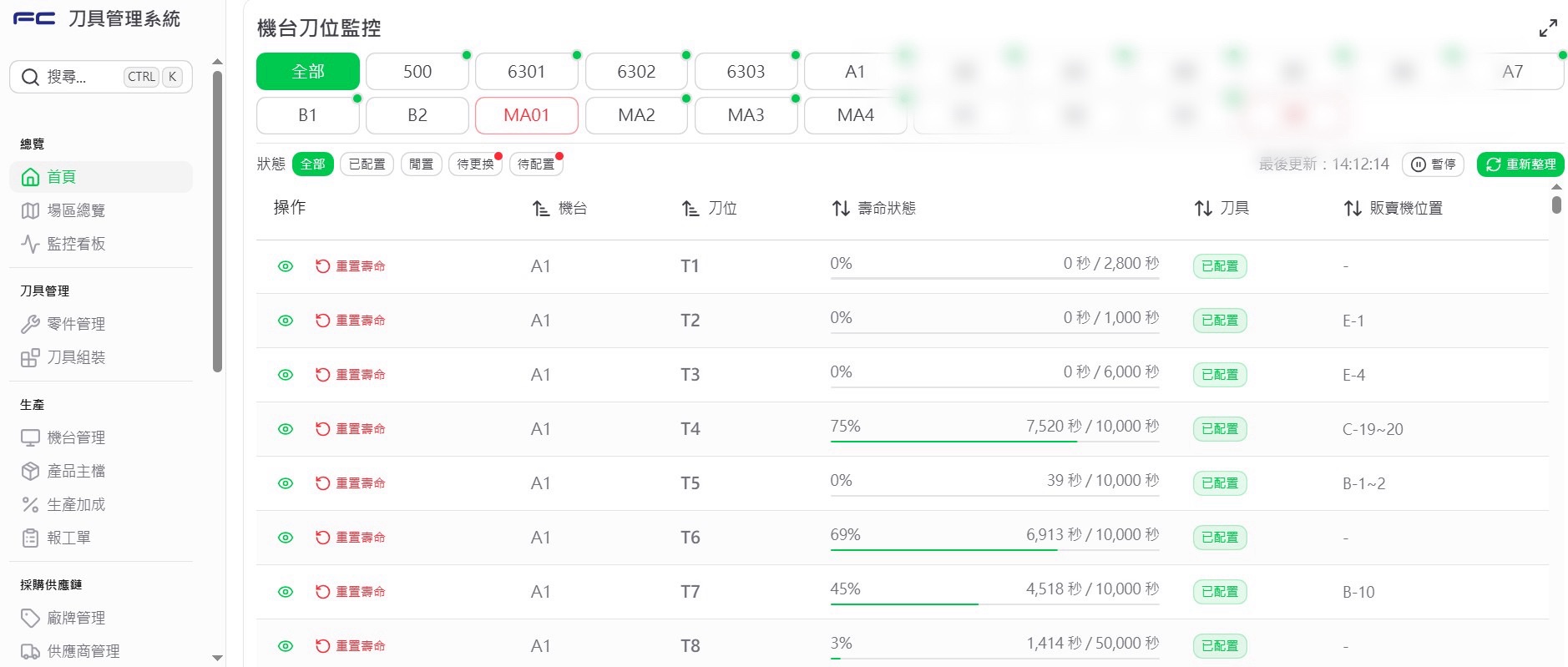The height and width of the screenshot is (667, 1568).
Task: View details eye icon for T4
Action: 286,429
